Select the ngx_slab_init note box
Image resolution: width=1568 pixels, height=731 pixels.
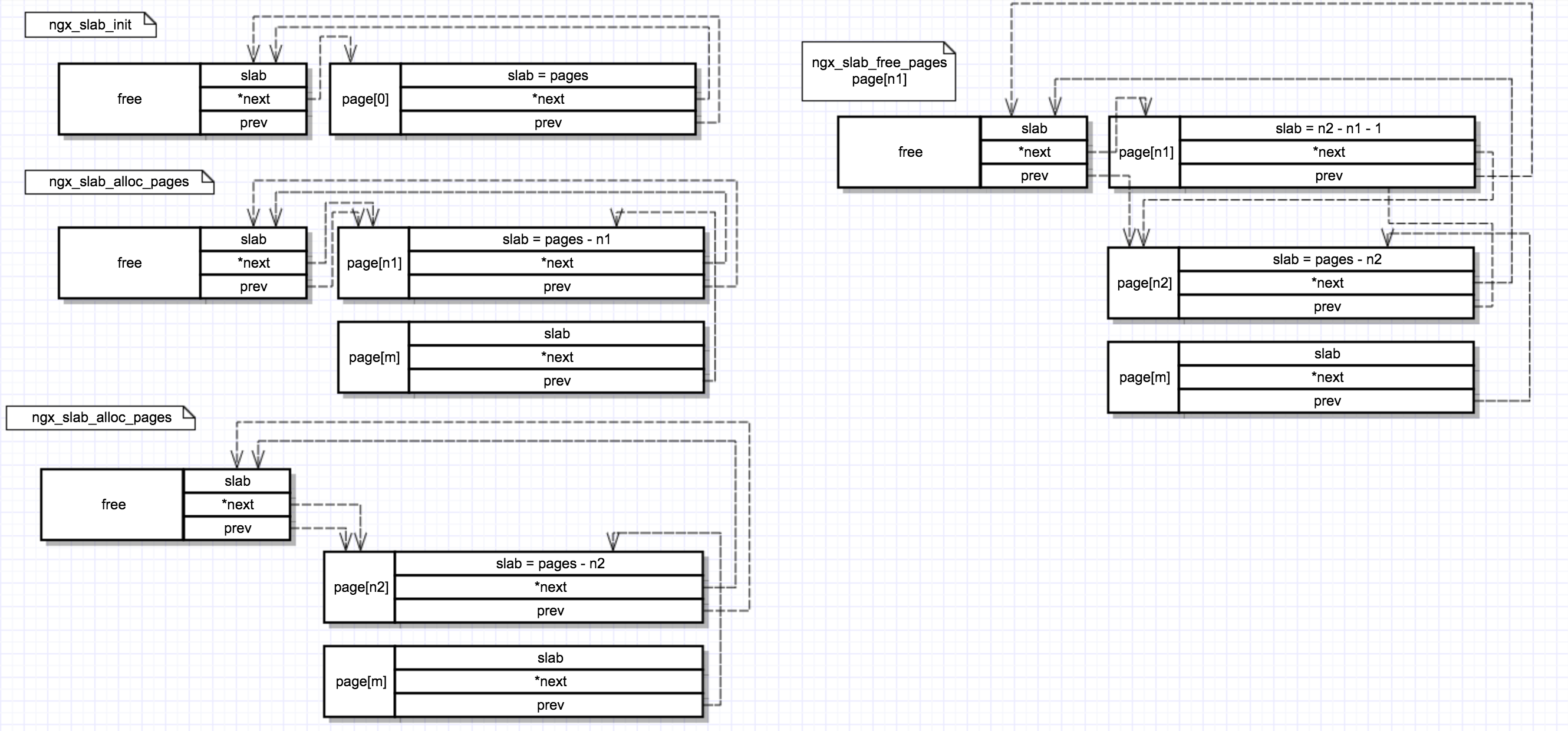[90, 25]
